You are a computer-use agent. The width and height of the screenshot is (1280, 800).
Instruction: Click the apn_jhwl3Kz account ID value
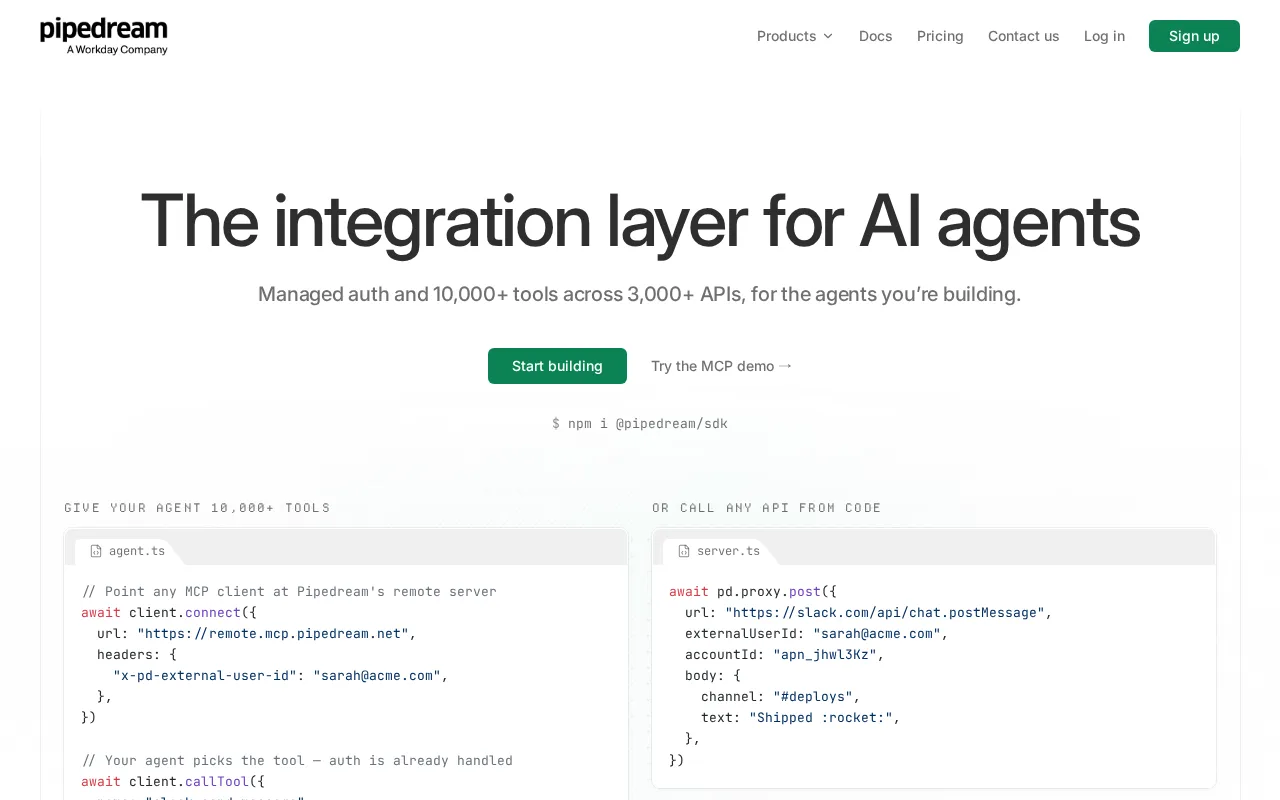(x=825, y=655)
